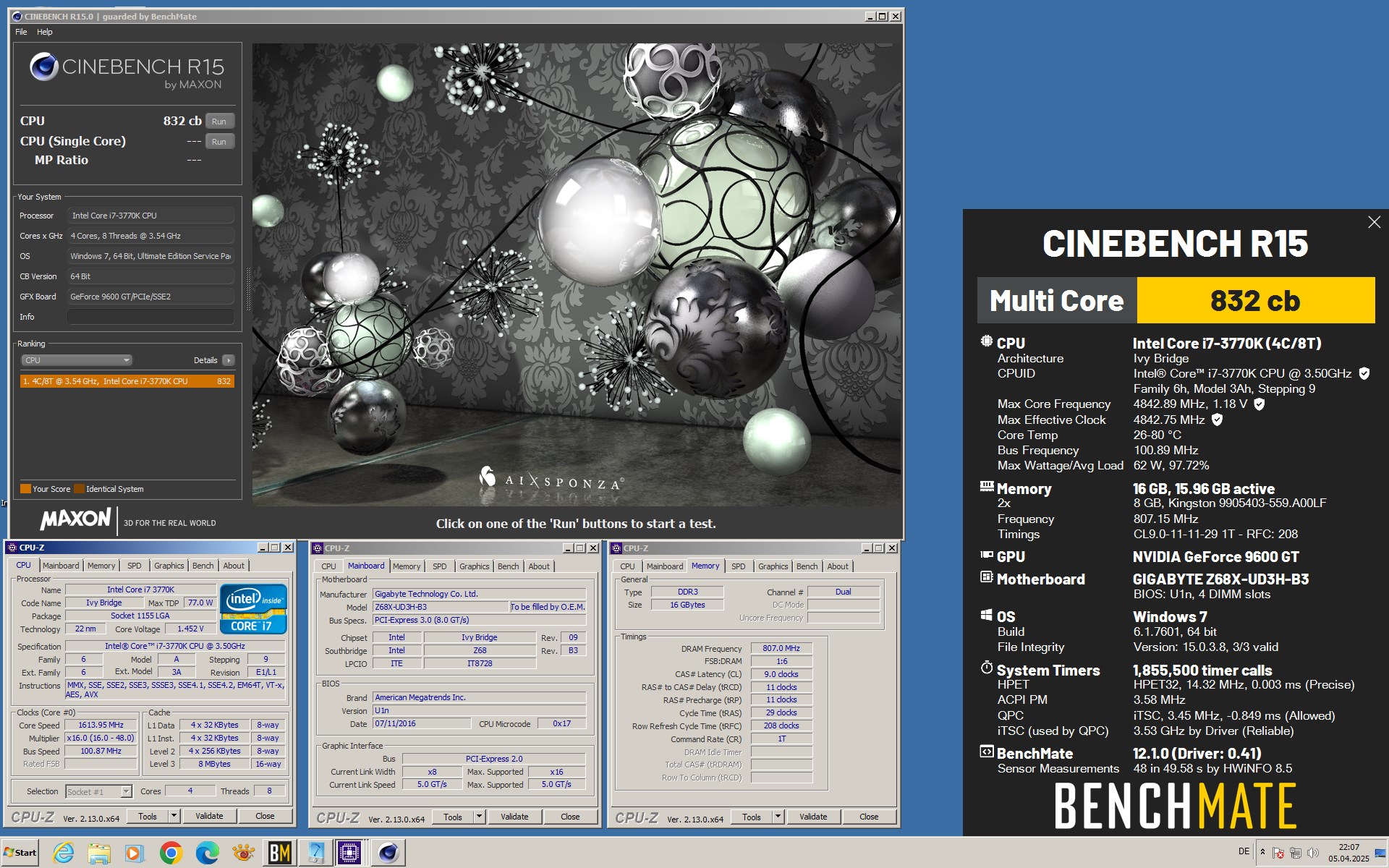Screen dimensions: 1389x868
Task: Click the shield icon beside Max Effective Clock
Action: [x=1217, y=420]
